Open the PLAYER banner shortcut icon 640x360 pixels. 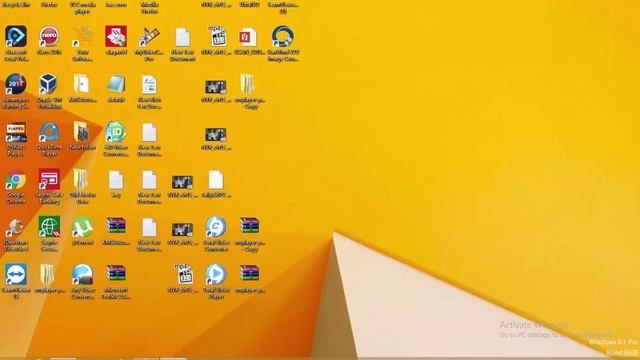click(x=16, y=132)
